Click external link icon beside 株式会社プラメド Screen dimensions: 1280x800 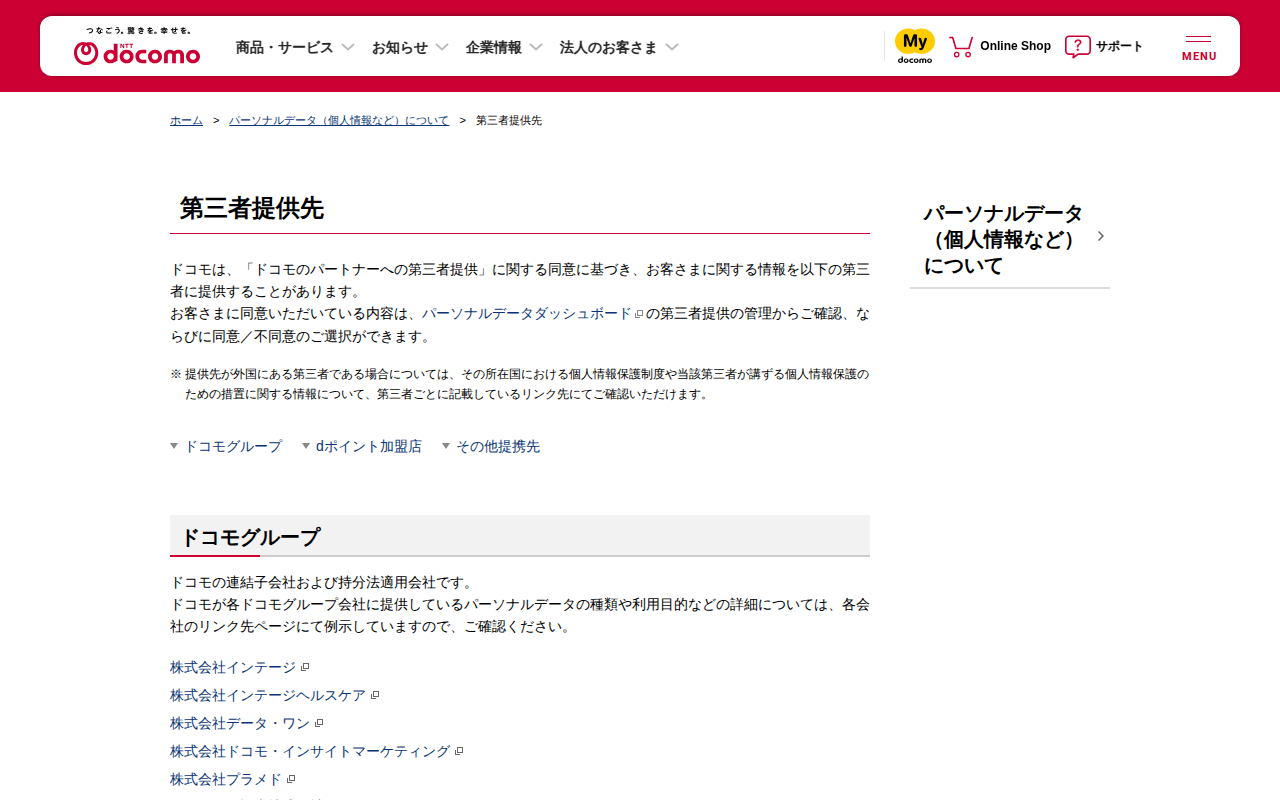[x=291, y=779]
